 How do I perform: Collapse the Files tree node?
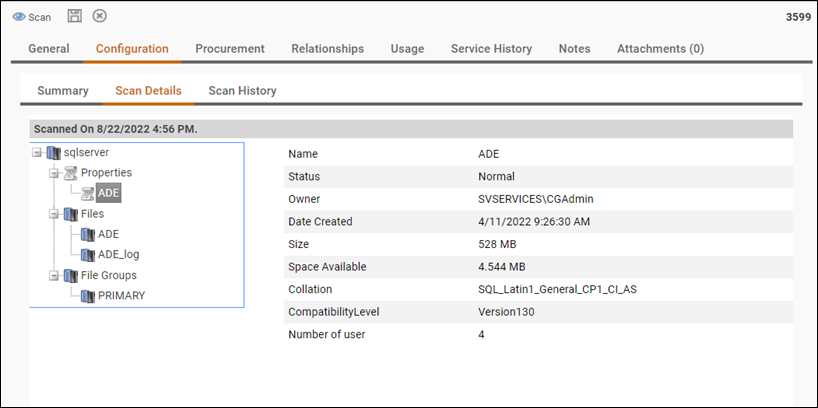54,214
